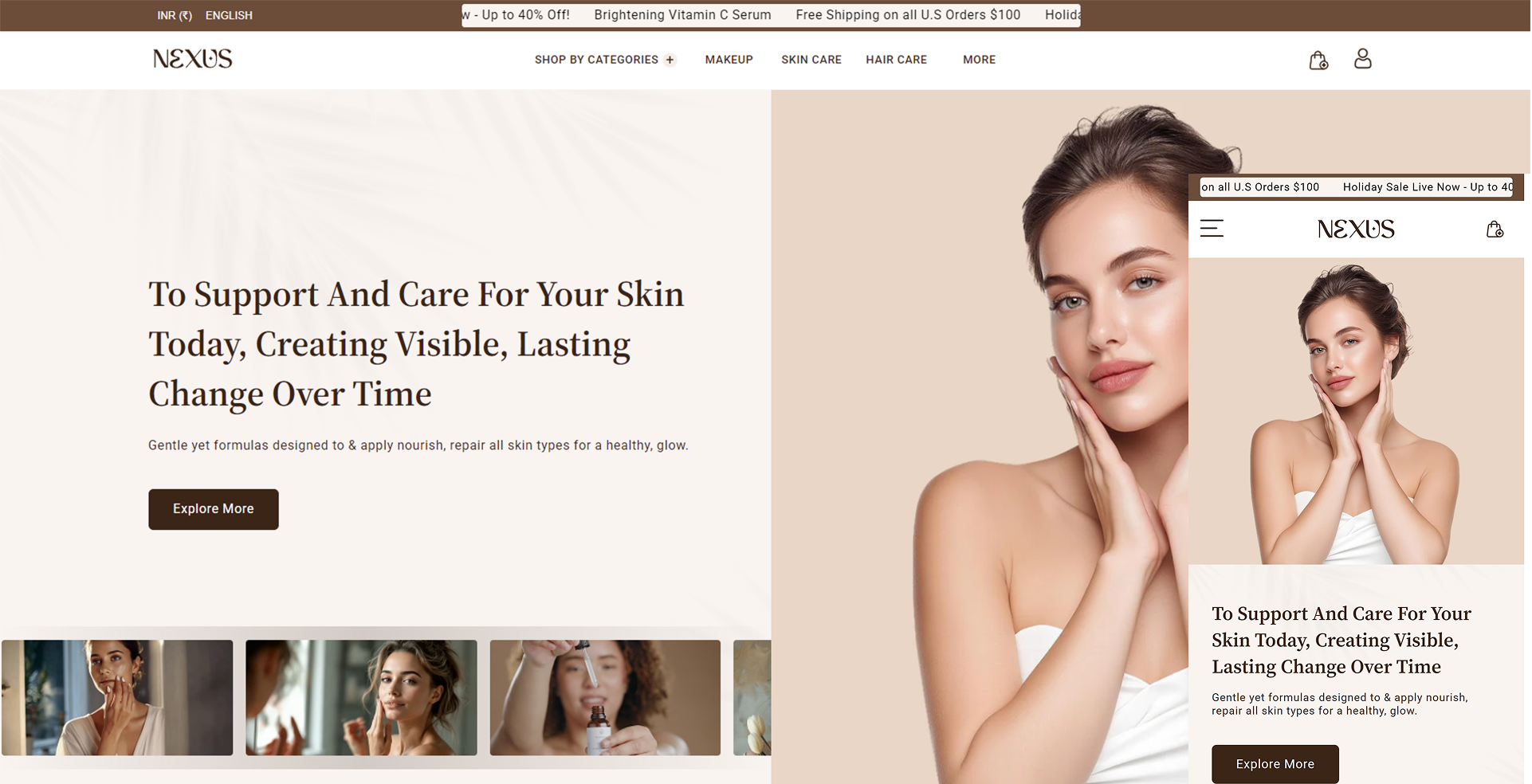Open the cart icon in mobile preview

tap(1495, 229)
